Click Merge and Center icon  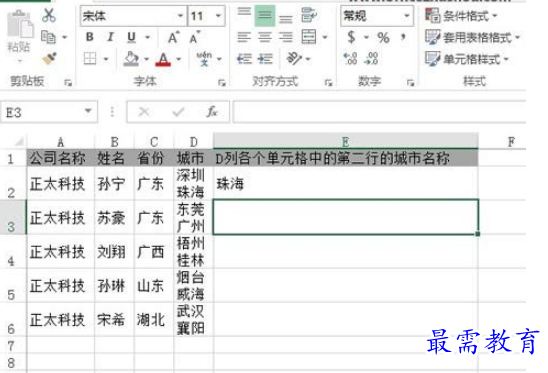tap(309, 37)
